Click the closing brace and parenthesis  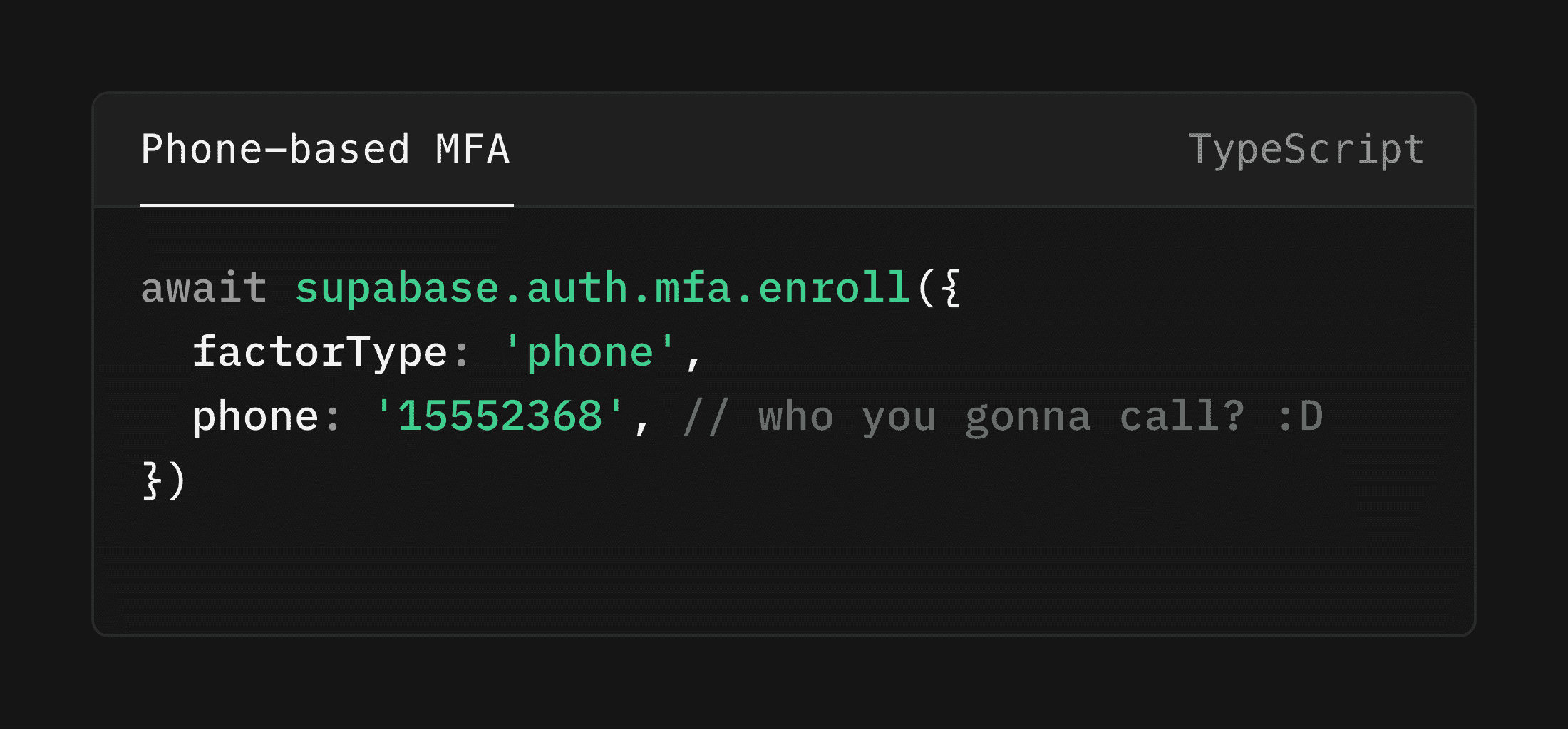pos(164,480)
